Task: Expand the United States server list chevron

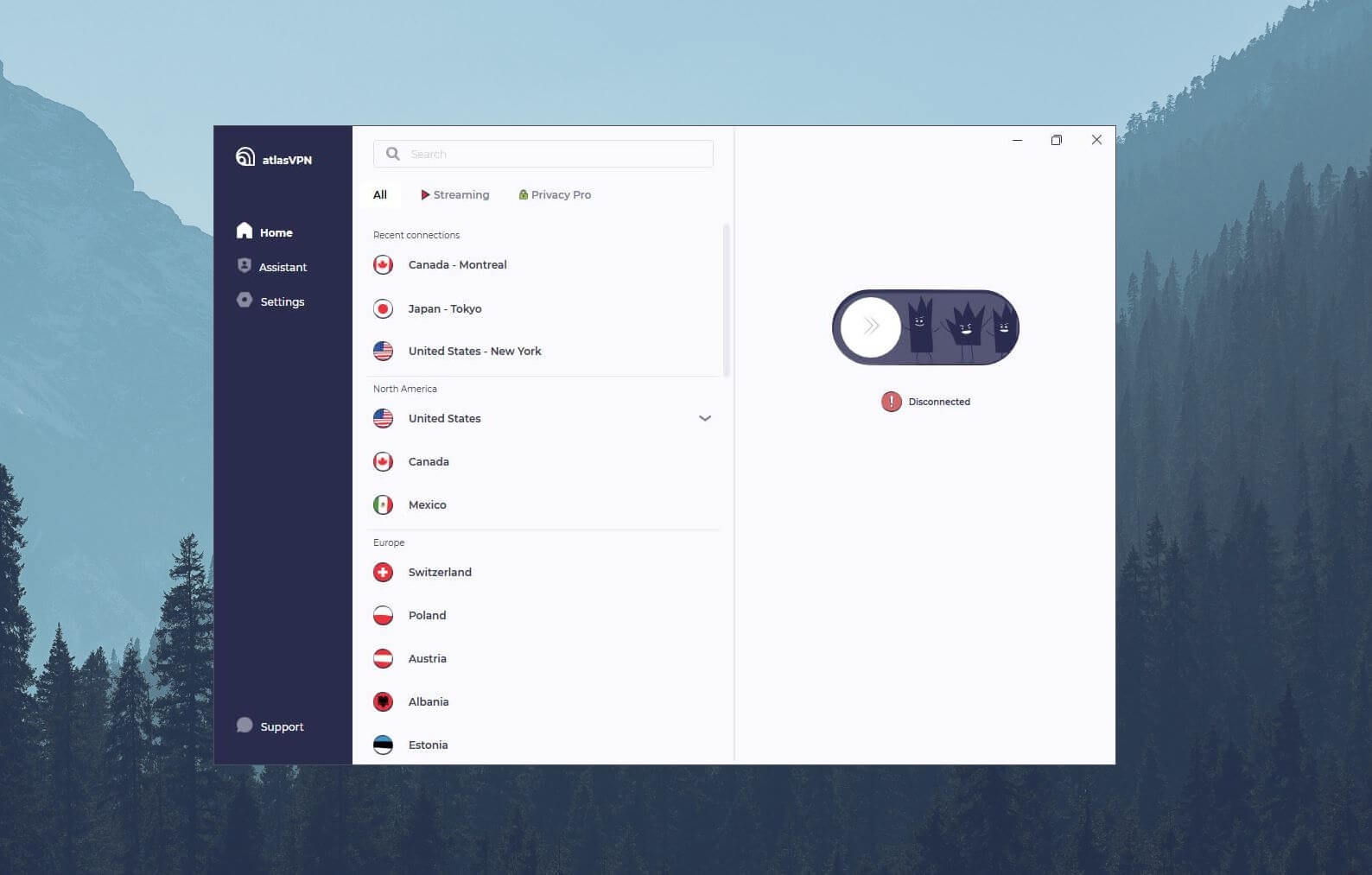Action: point(705,418)
